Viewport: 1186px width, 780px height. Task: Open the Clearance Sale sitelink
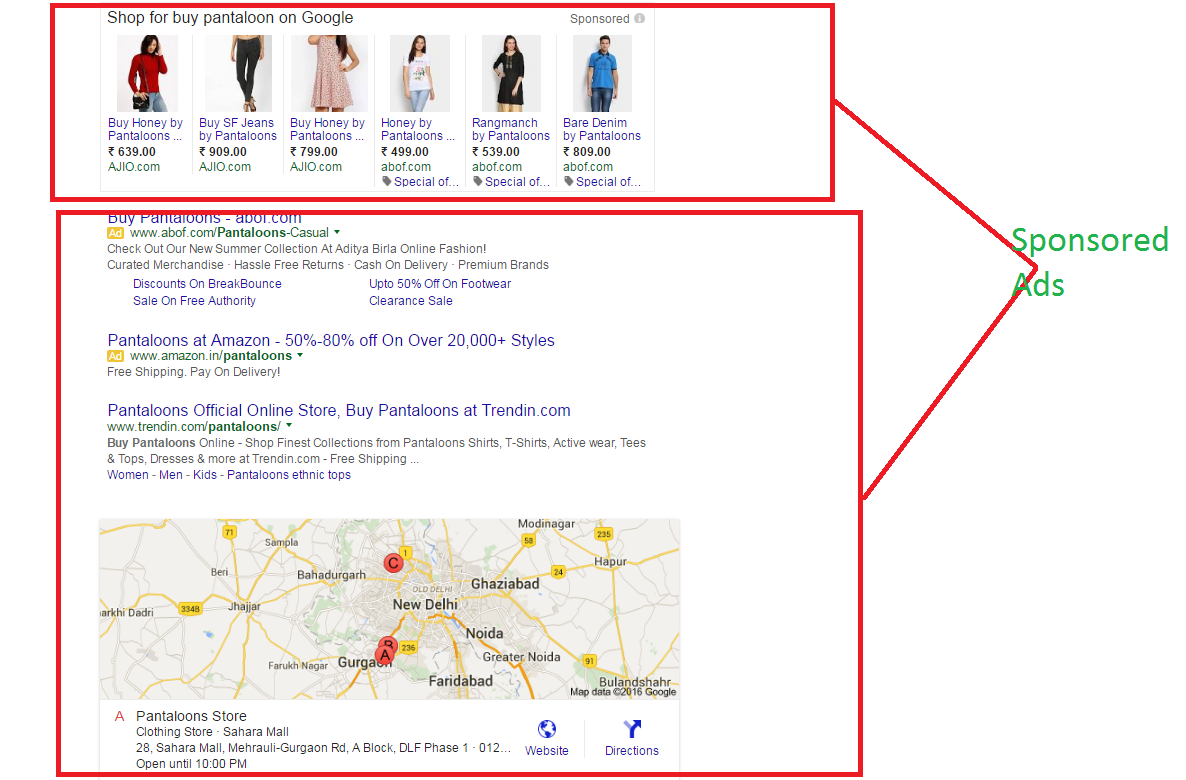(410, 301)
